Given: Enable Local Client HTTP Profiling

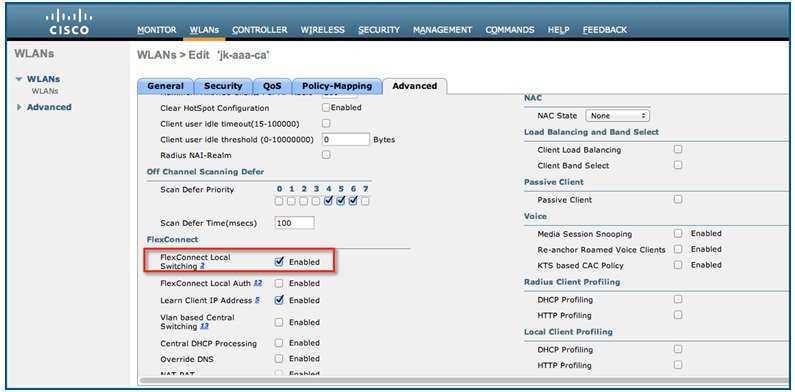Looking at the screenshot, I should (678, 365).
